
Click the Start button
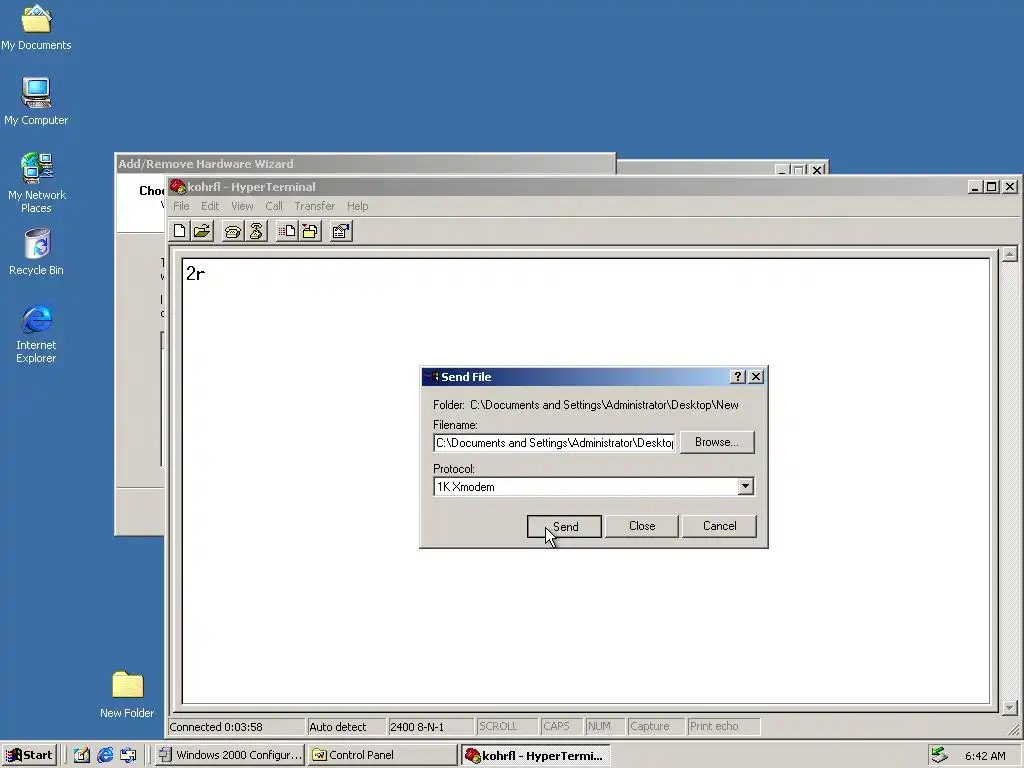pos(29,755)
